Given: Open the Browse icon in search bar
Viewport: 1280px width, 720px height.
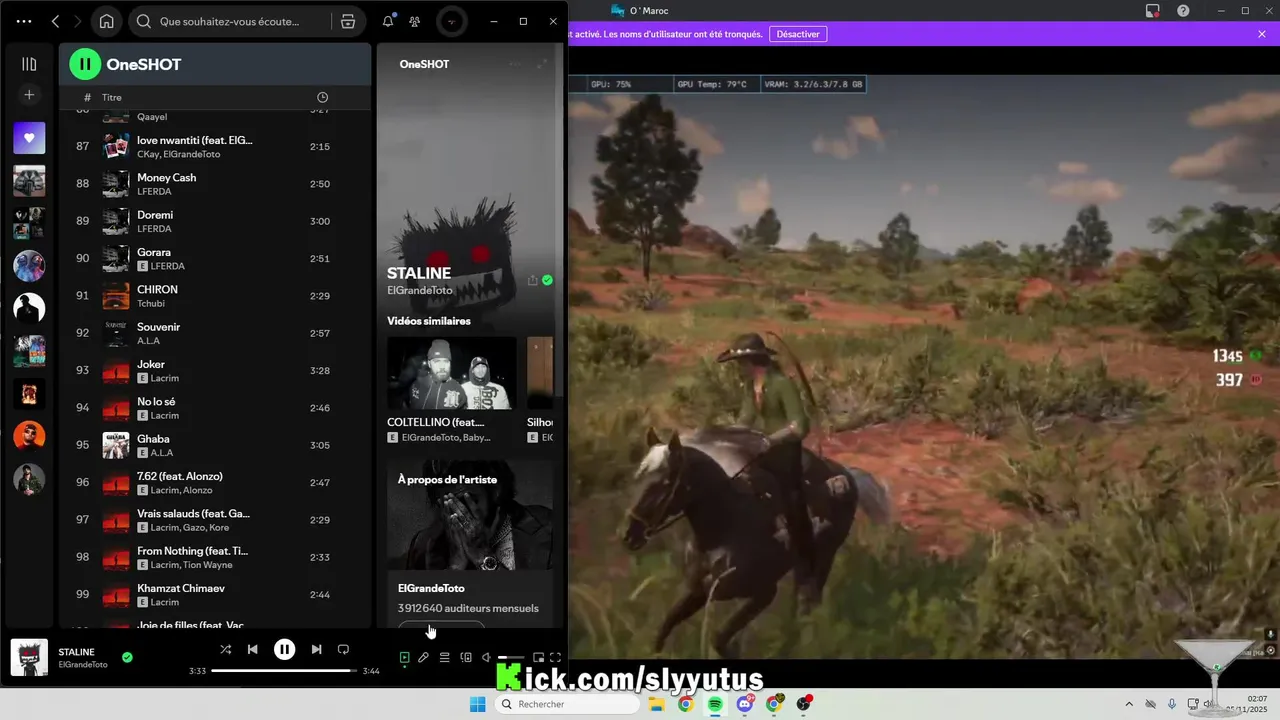Looking at the screenshot, I should [x=348, y=21].
